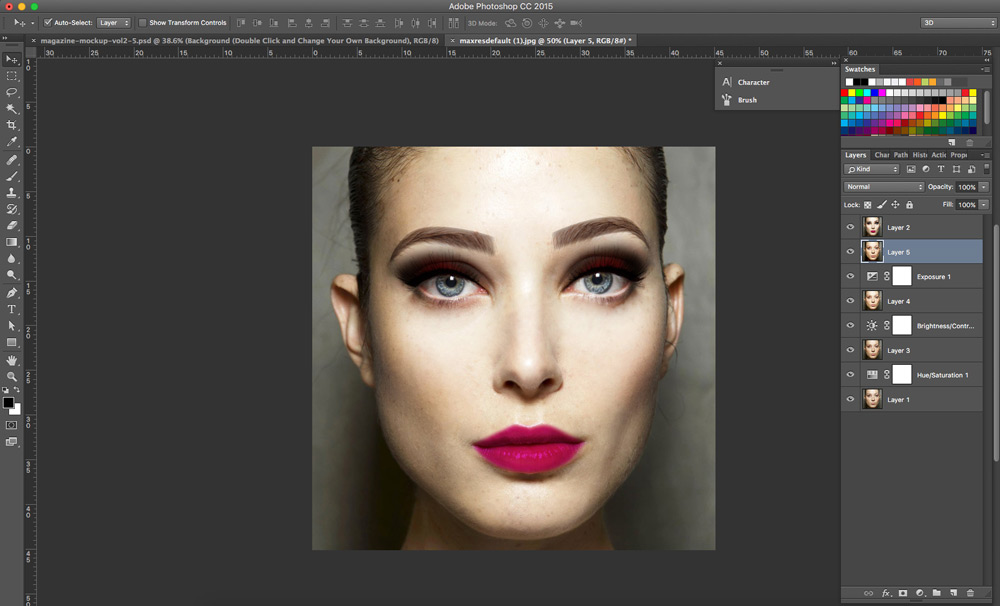Open the layer style fx menu
The image size is (1000, 606).
pos(885,593)
